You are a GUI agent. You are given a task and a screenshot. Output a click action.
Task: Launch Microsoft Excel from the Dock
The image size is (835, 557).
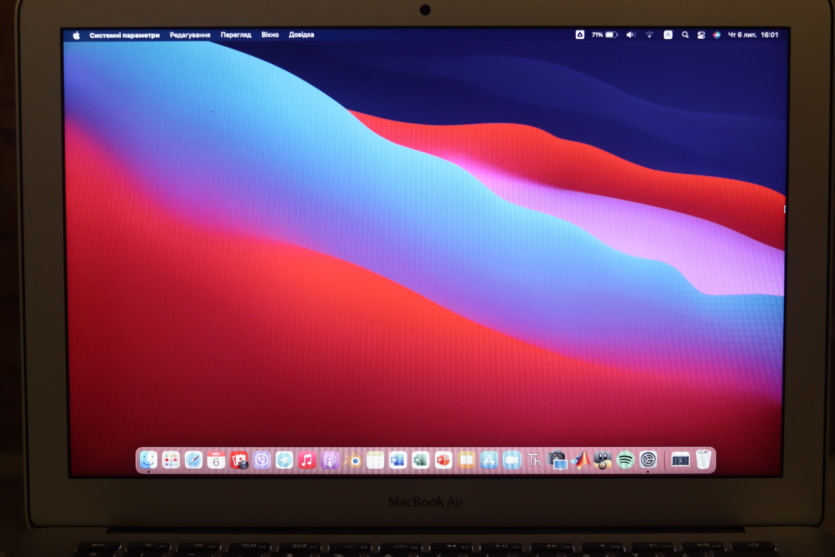[421, 460]
